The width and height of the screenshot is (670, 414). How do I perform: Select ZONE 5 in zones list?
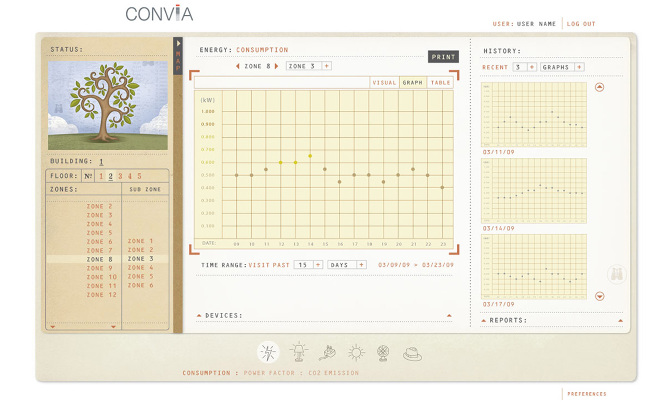point(99,233)
